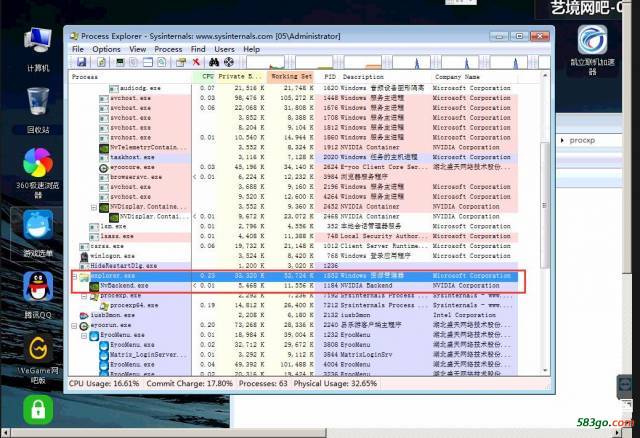Open the WeGame网吧版 desktop icon

tap(38, 359)
